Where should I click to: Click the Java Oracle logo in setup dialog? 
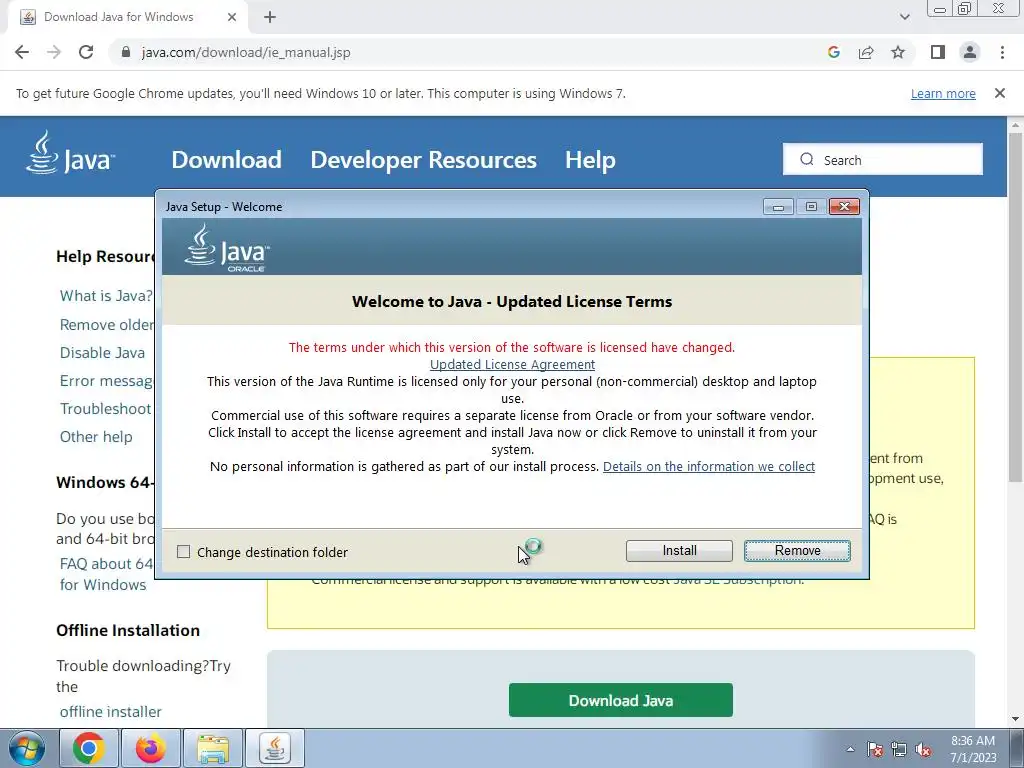(x=227, y=248)
